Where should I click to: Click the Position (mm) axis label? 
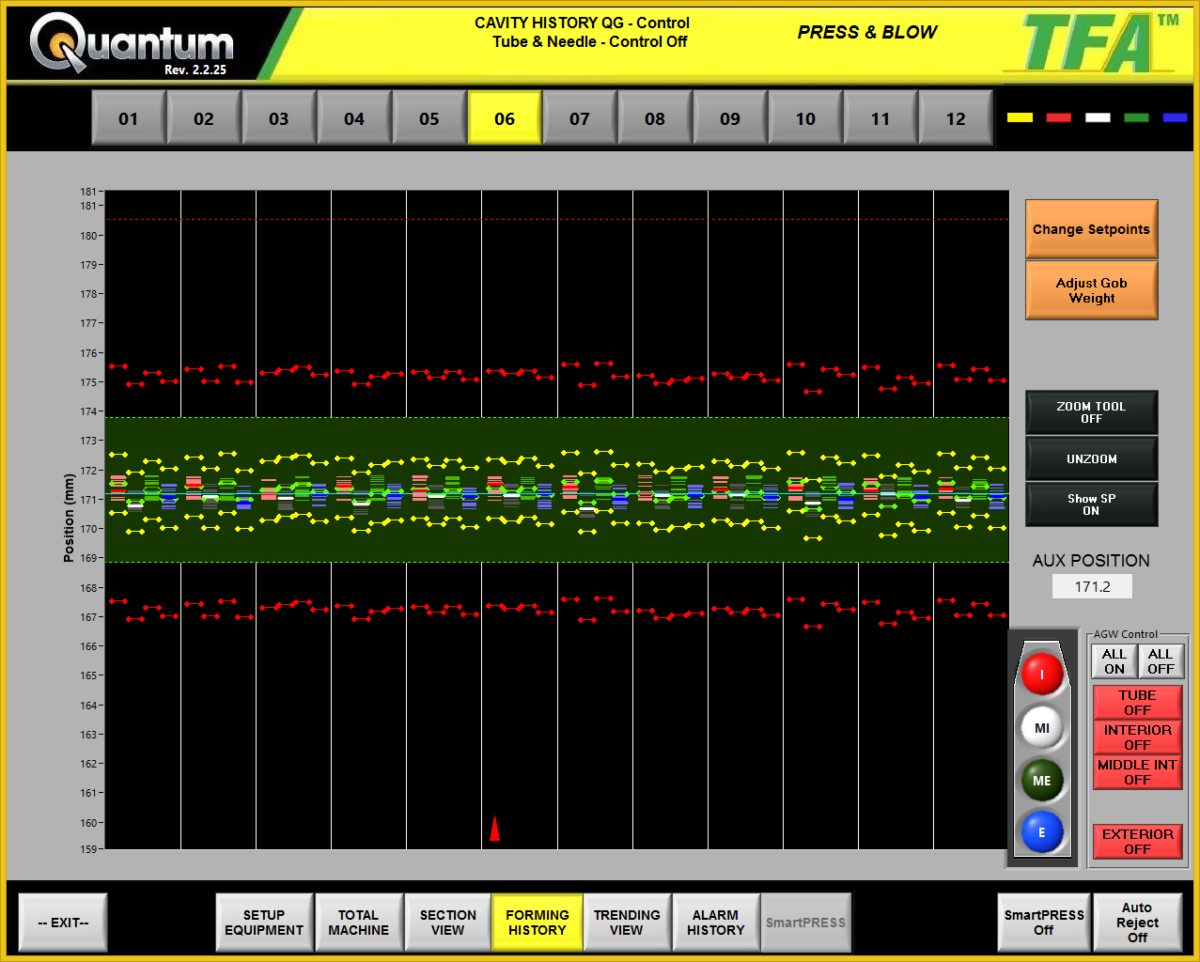point(69,519)
